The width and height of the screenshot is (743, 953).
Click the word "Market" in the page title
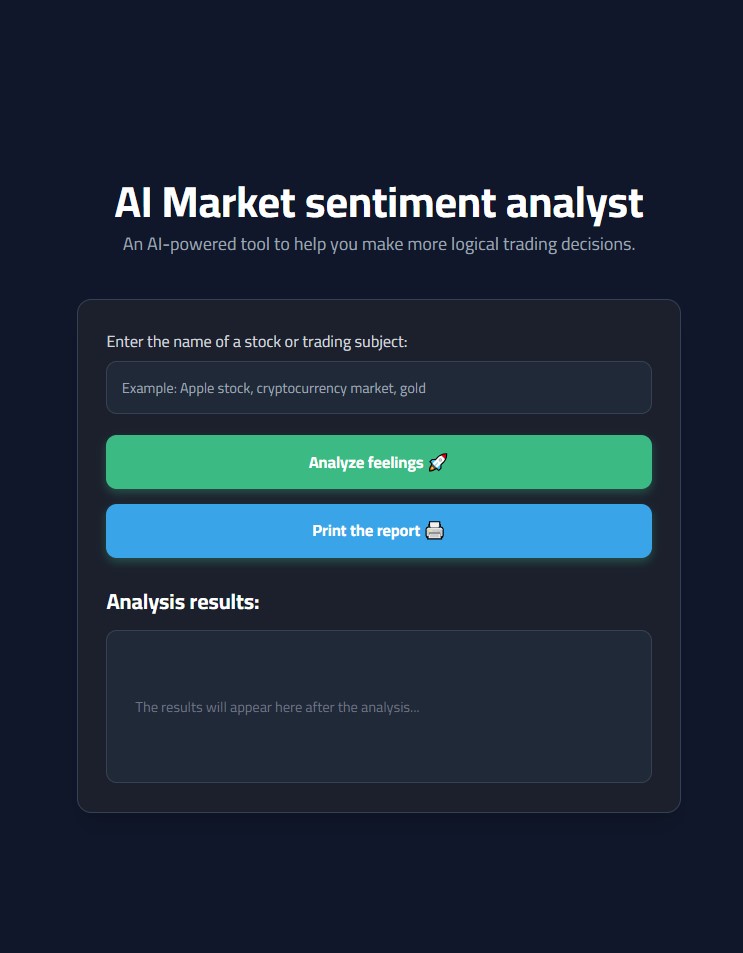coord(228,203)
